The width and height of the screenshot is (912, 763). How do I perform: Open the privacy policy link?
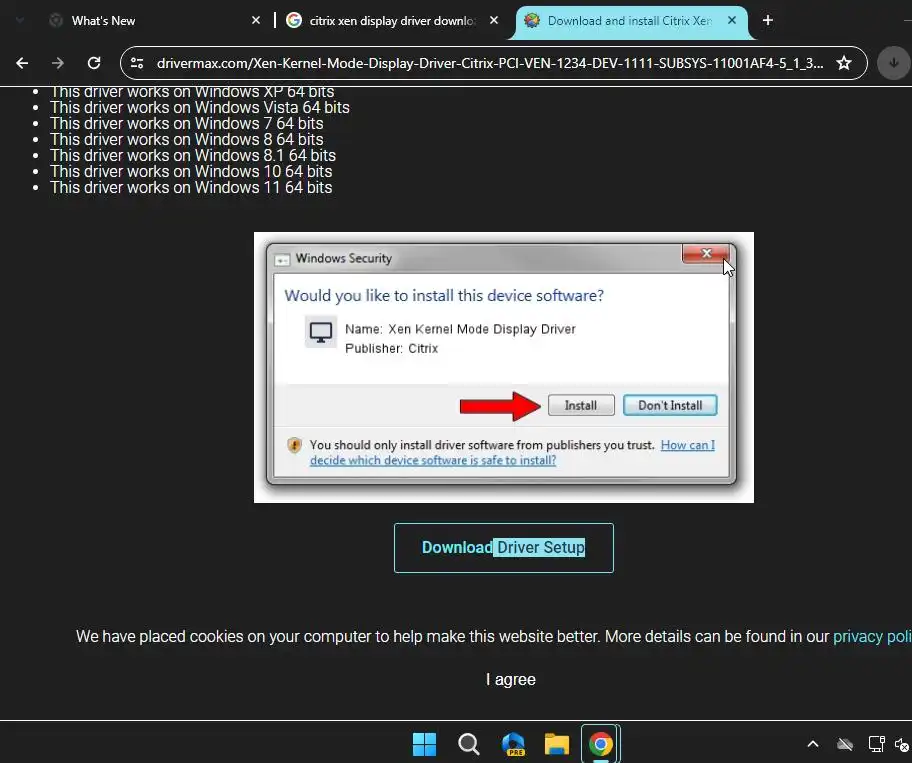[872, 636]
